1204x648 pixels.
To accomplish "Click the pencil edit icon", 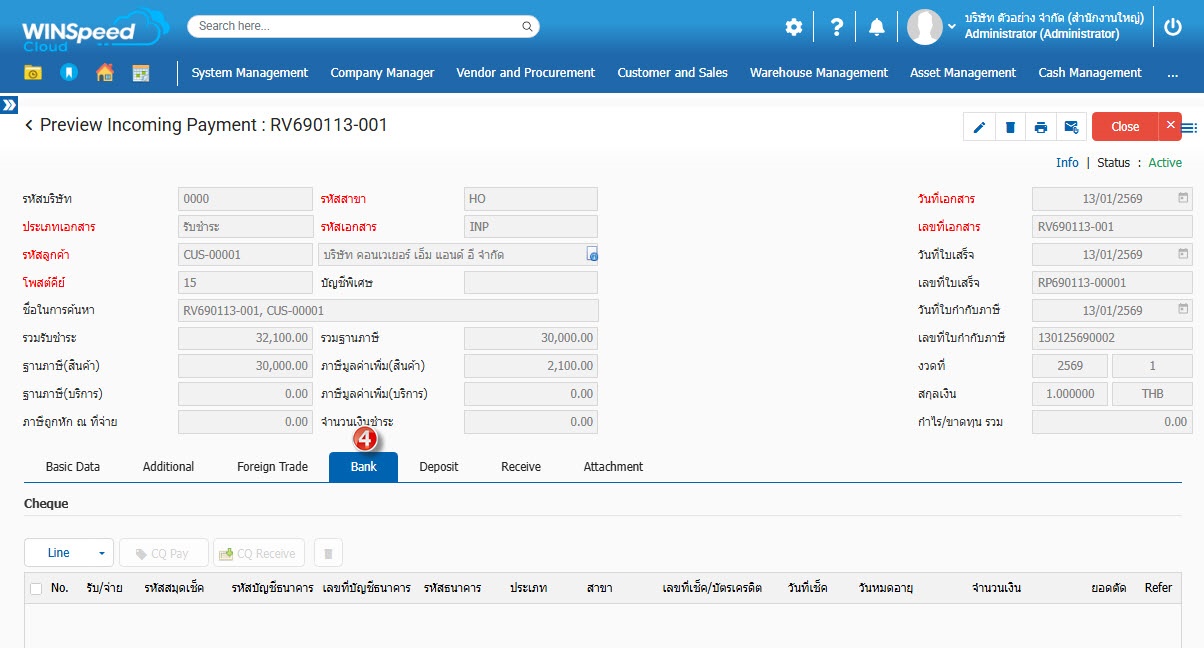I will click(x=979, y=127).
